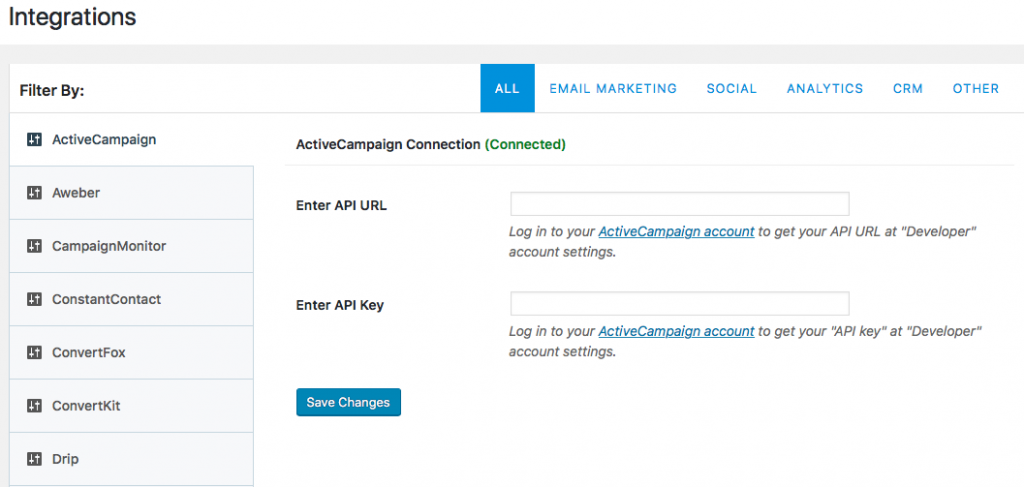Open the Aweber integration settings
This screenshot has width=1024, height=487.
pos(131,193)
